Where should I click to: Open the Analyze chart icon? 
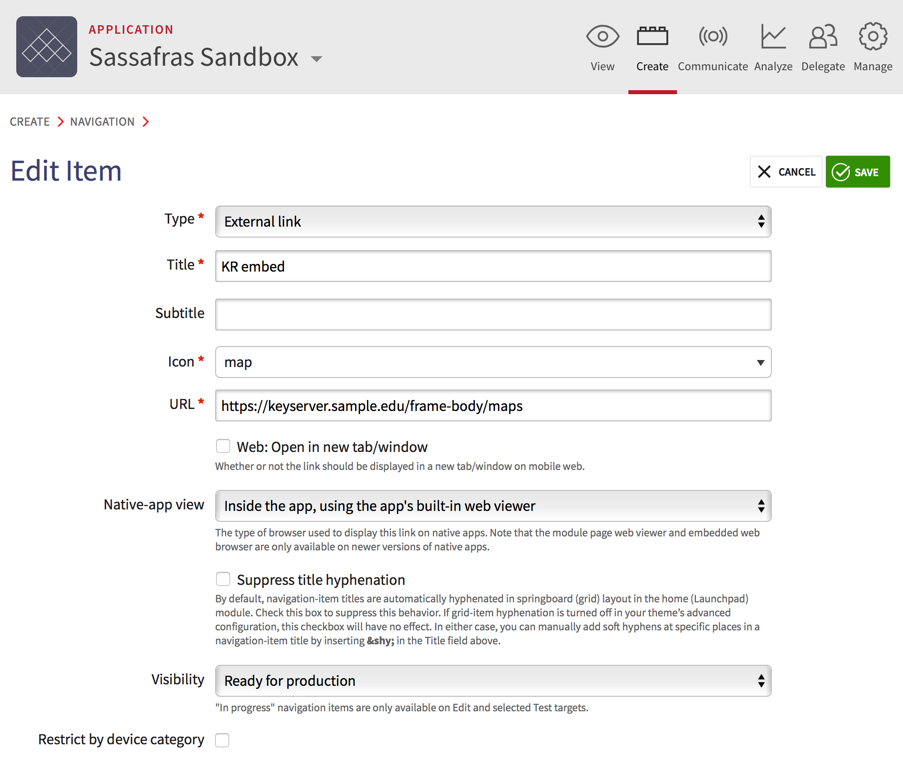coord(773,36)
